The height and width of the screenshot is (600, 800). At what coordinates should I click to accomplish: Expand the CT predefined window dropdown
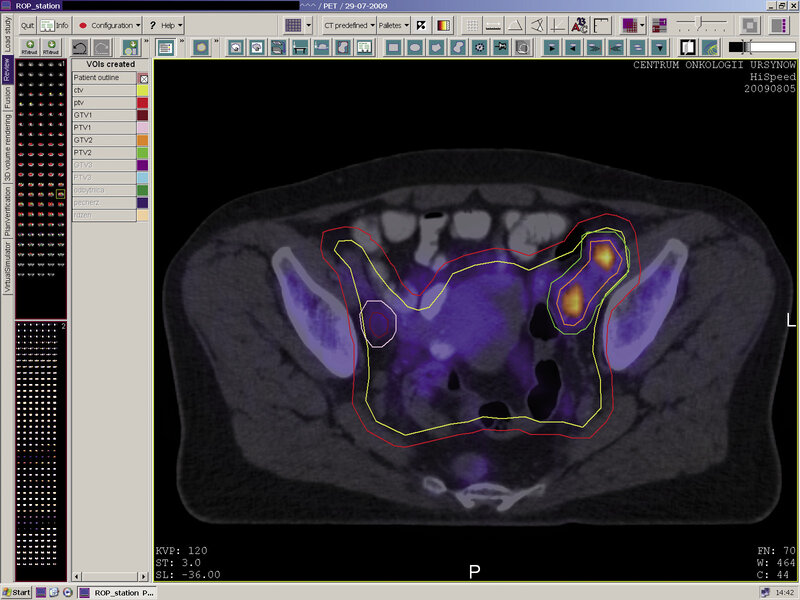pyautogui.click(x=349, y=25)
